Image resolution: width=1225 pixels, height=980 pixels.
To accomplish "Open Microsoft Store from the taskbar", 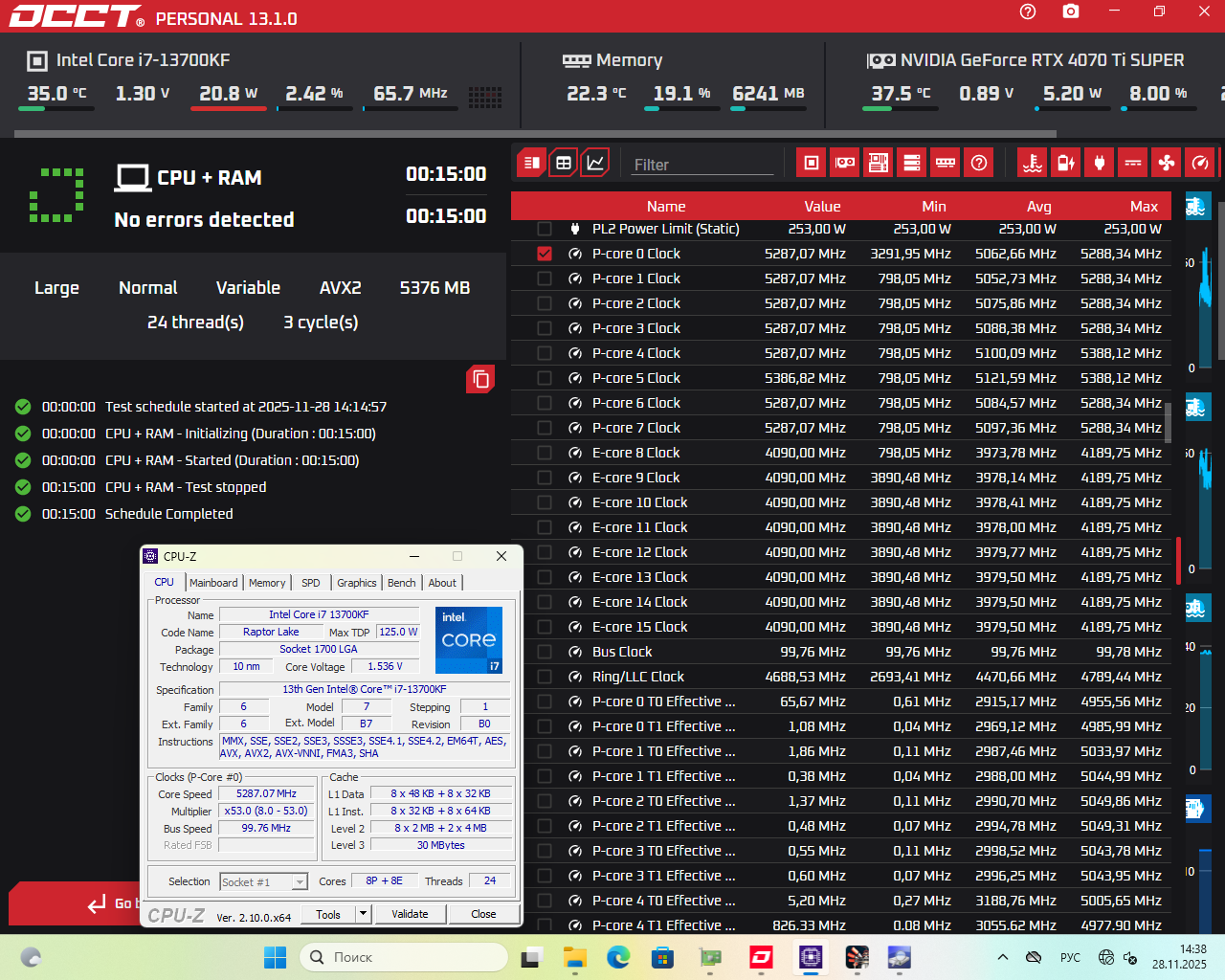I will pyautogui.click(x=662, y=957).
